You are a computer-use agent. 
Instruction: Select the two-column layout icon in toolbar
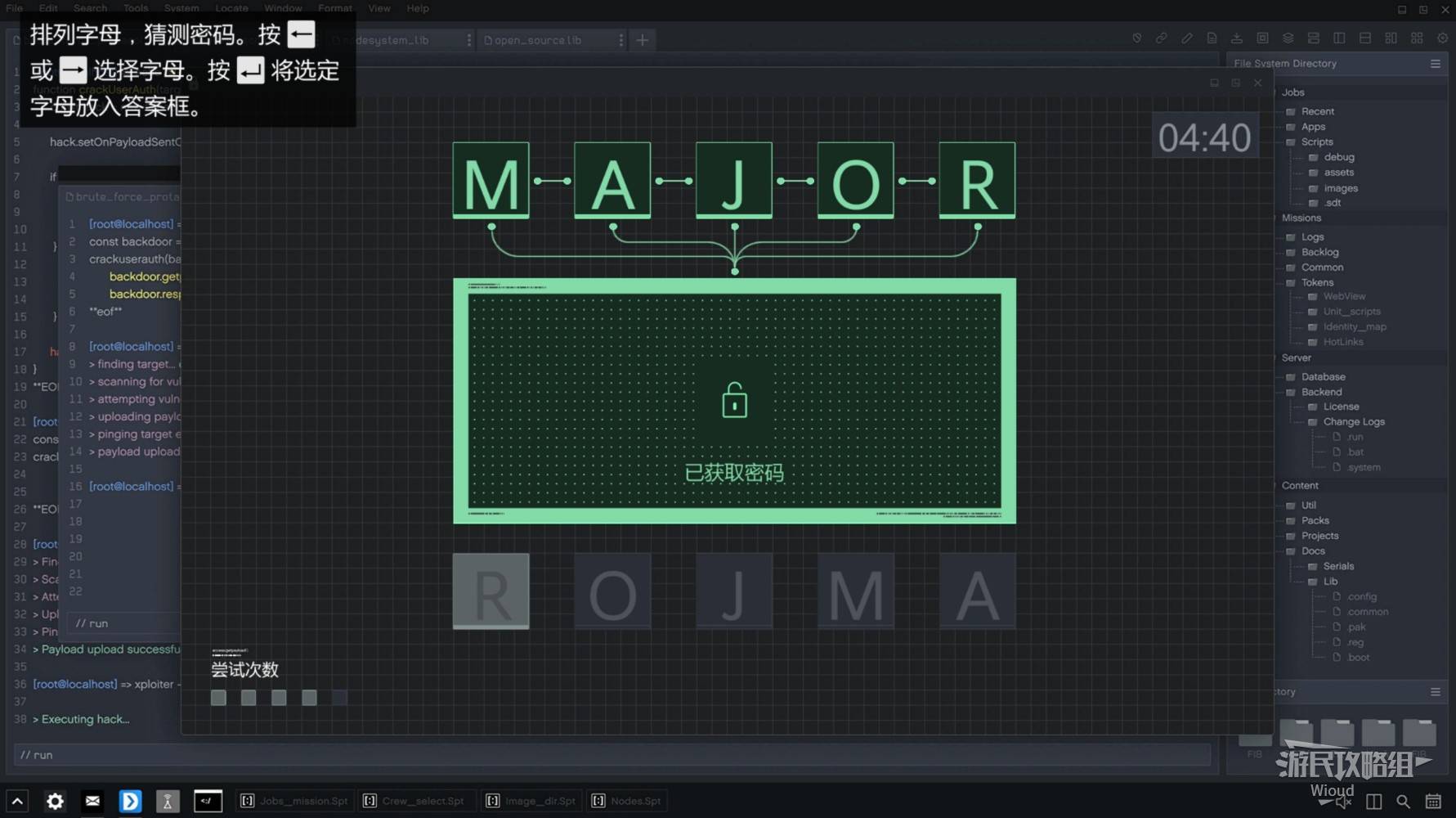coord(1339,38)
